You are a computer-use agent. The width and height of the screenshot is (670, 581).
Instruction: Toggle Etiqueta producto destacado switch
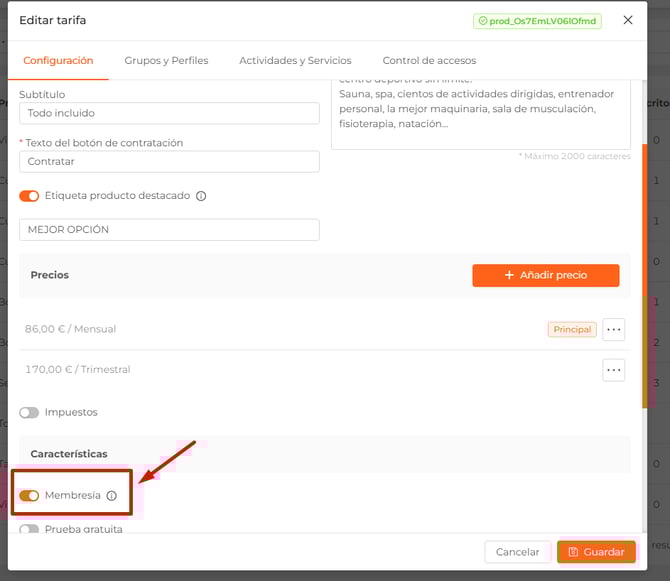(29, 196)
